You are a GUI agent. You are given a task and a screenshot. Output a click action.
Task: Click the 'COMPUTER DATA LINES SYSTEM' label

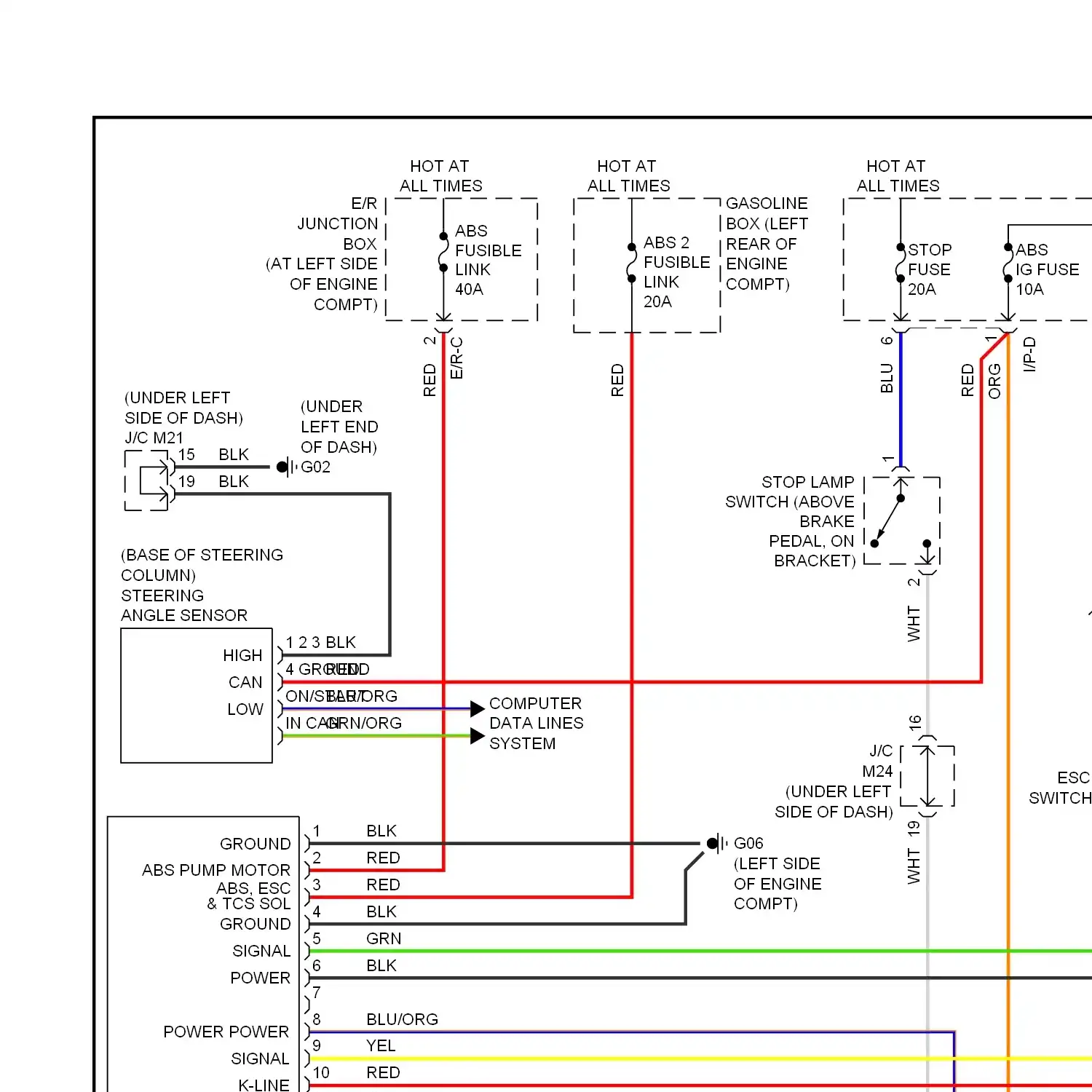(x=536, y=723)
